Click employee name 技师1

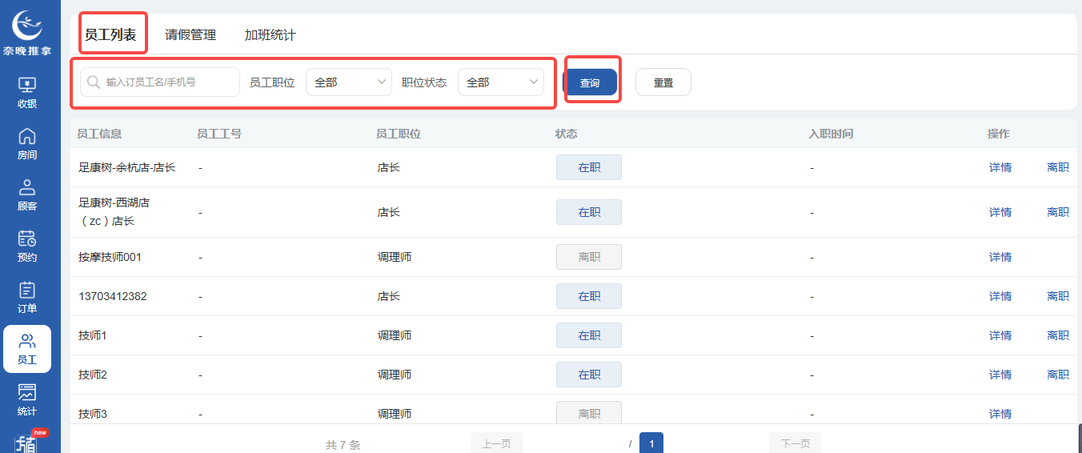point(93,336)
